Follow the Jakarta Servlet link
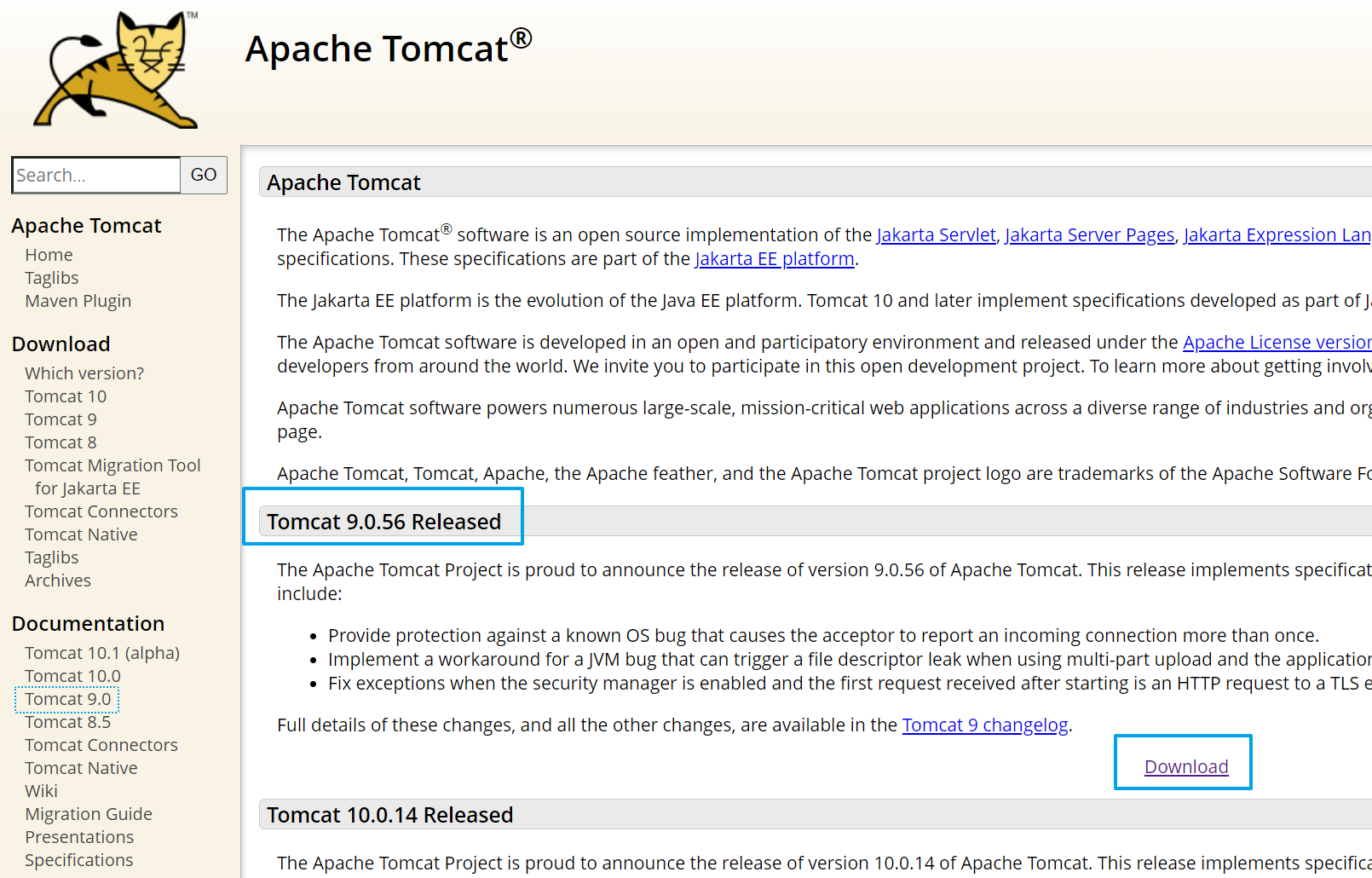1372x878 pixels. point(936,234)
